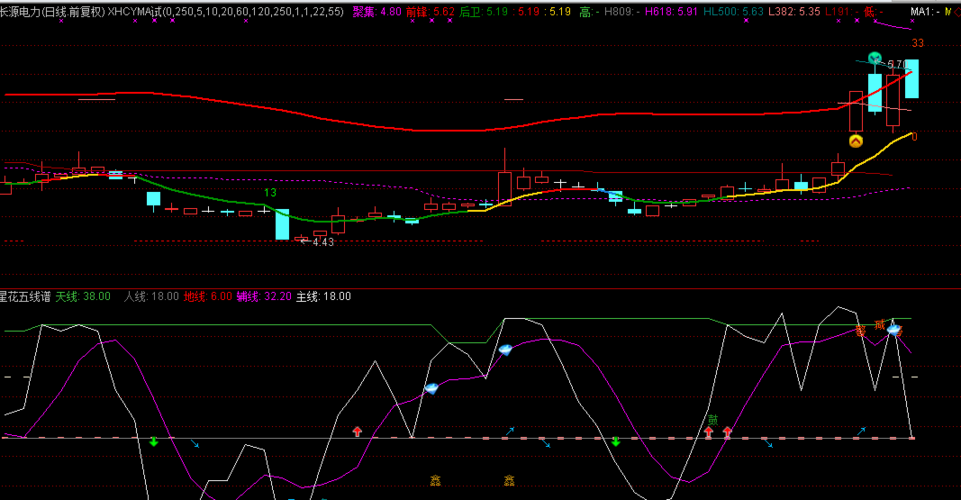
Task: Click the middle blue diamond near the purple peak
Action: click(x=505, y=350)
